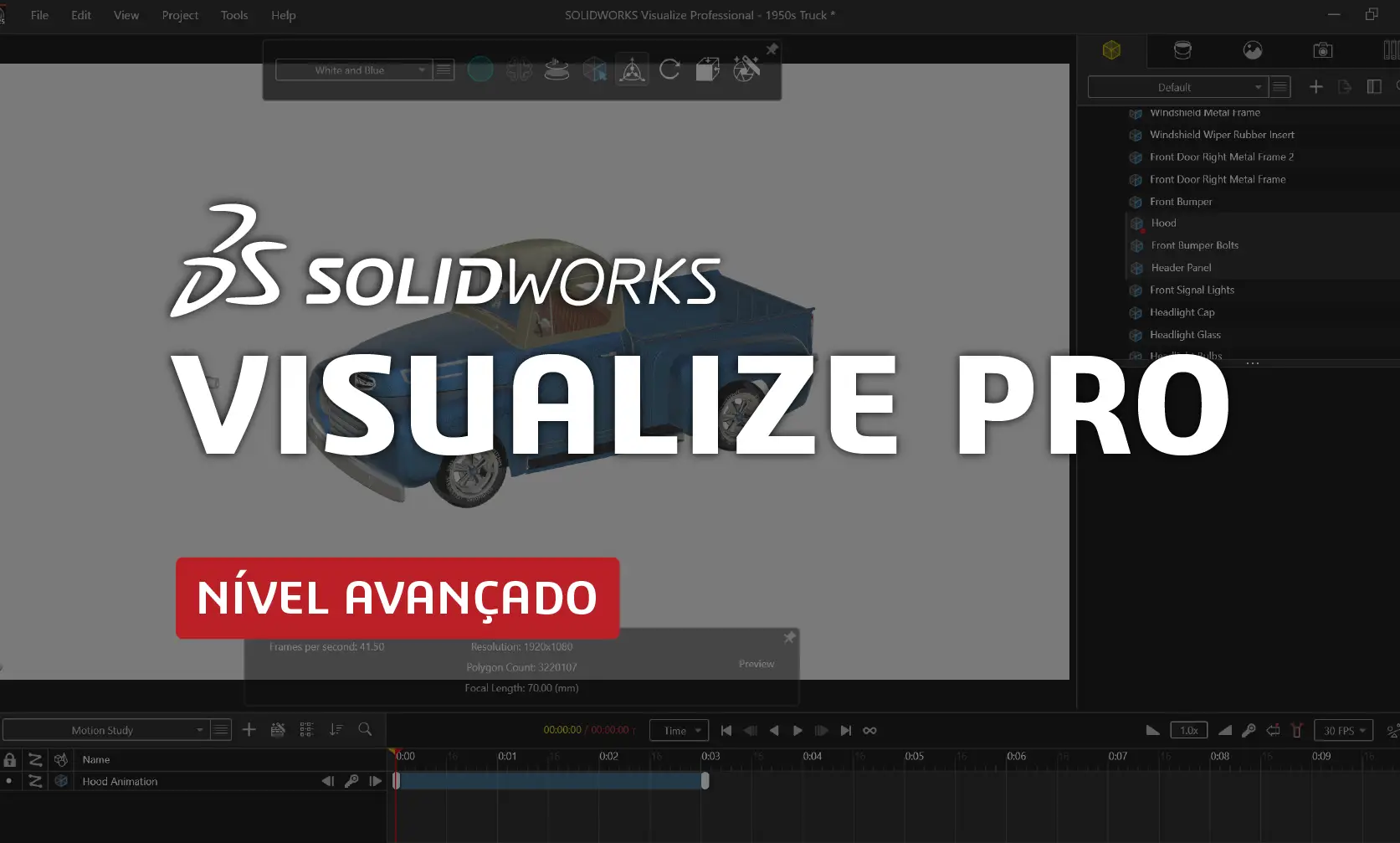The image size is (1400, 843).
Task: Click the list button beside White and Blue
Action: (444, 70)
